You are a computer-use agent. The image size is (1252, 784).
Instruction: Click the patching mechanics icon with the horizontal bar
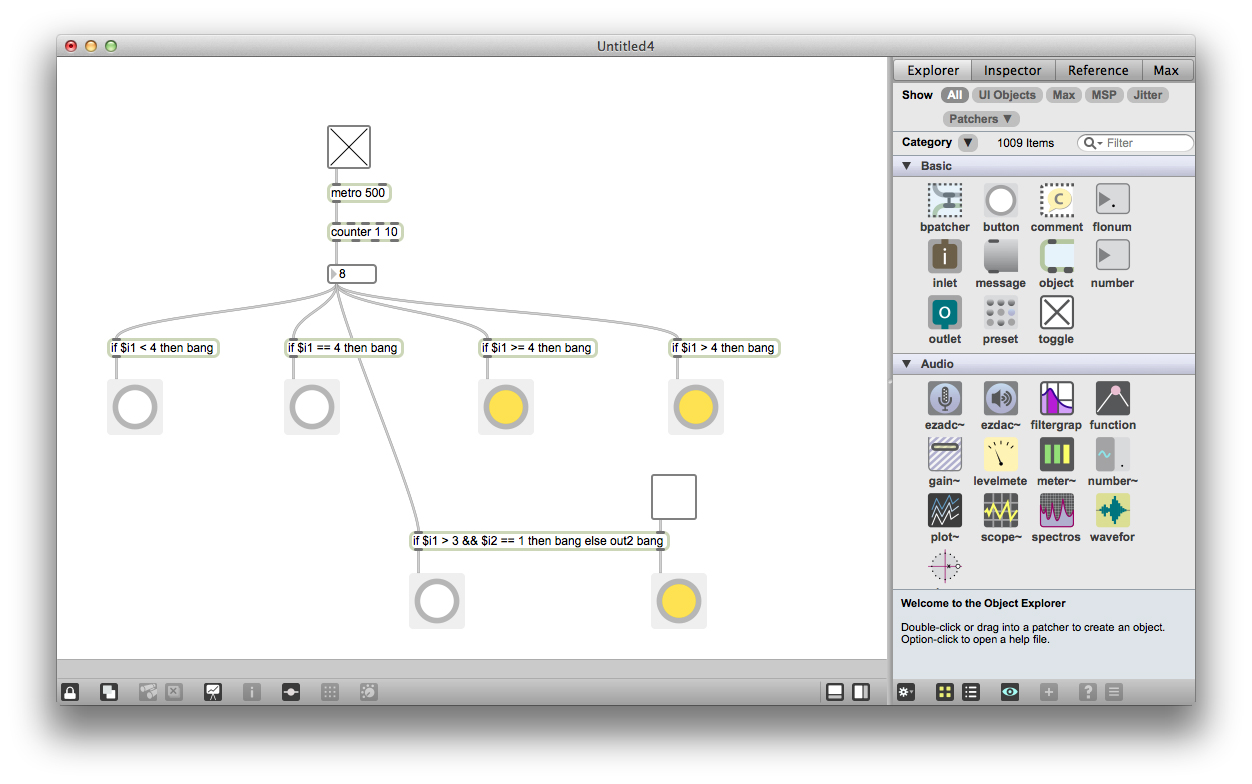pyautogui.click(x=291, y=691)
